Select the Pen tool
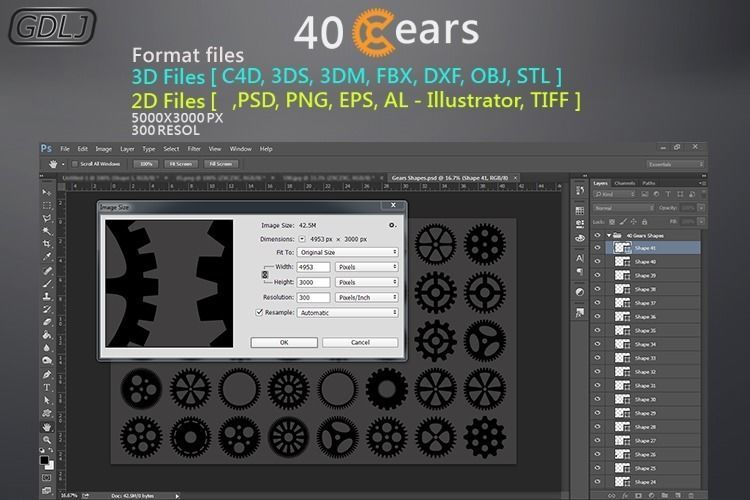The height and width of the screenshot is (500, 750). (47, 374)
